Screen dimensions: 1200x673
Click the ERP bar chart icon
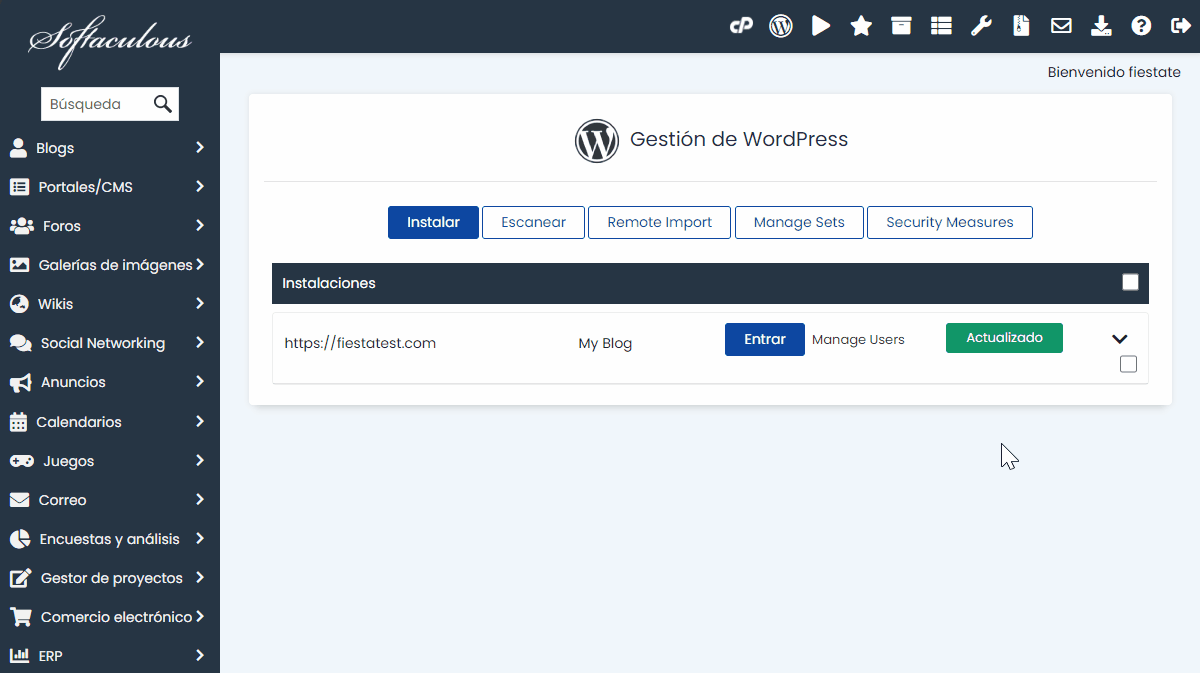click(19, 656)
